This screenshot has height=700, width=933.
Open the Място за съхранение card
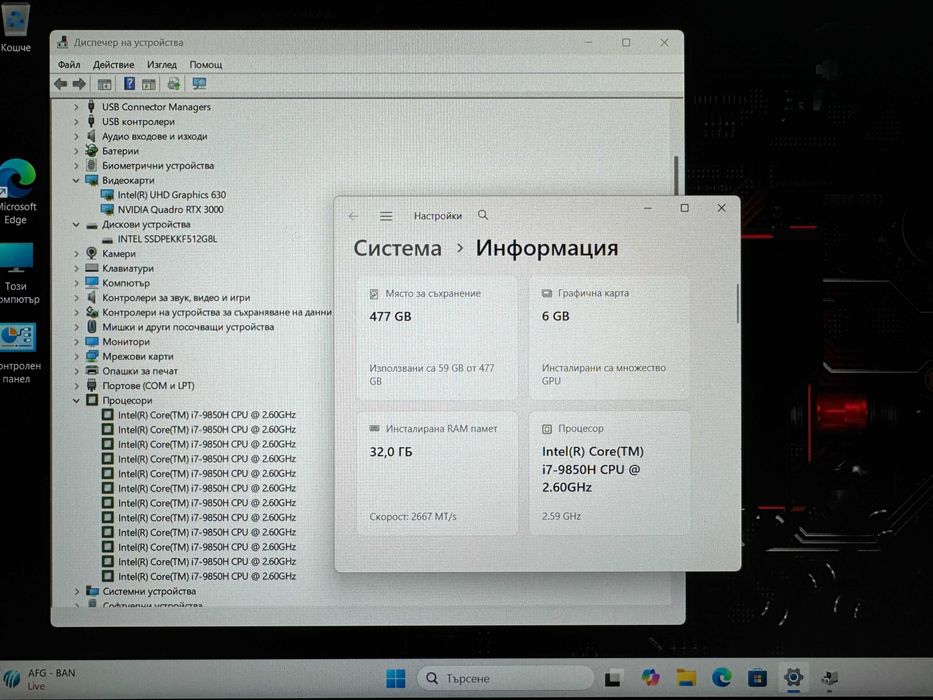coord(437,338)
